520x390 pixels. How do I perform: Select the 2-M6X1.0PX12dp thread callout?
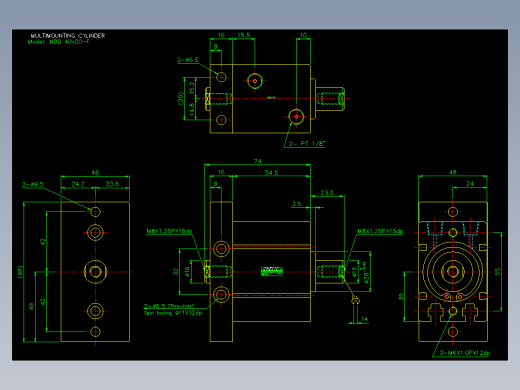tap(465, 353)
